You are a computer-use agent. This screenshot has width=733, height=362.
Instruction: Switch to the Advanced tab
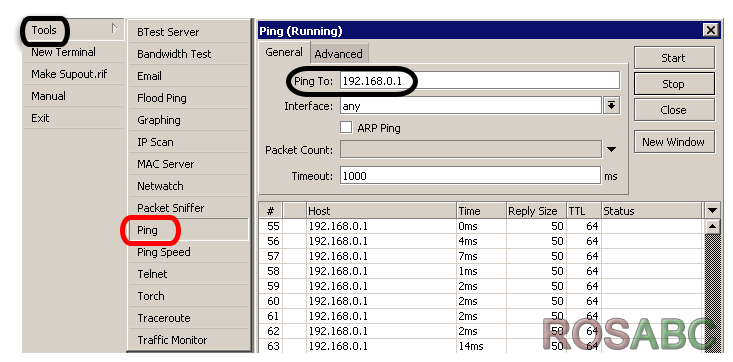coord(338,54)
